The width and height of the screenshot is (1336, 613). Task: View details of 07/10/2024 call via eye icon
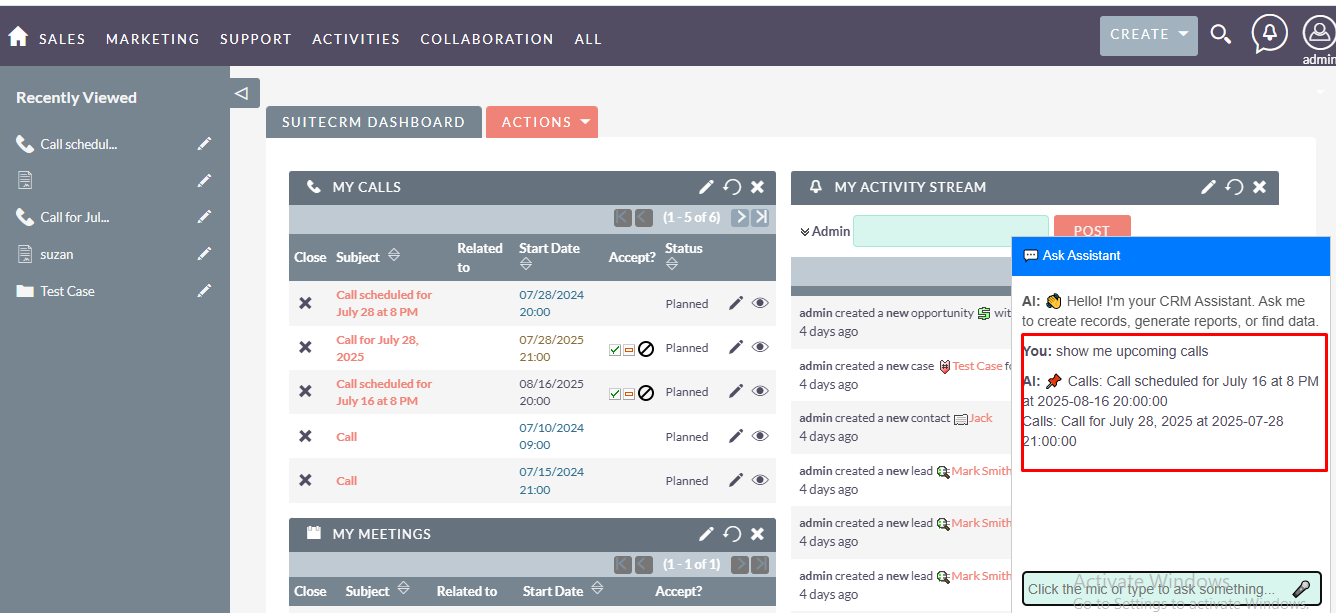760,436
